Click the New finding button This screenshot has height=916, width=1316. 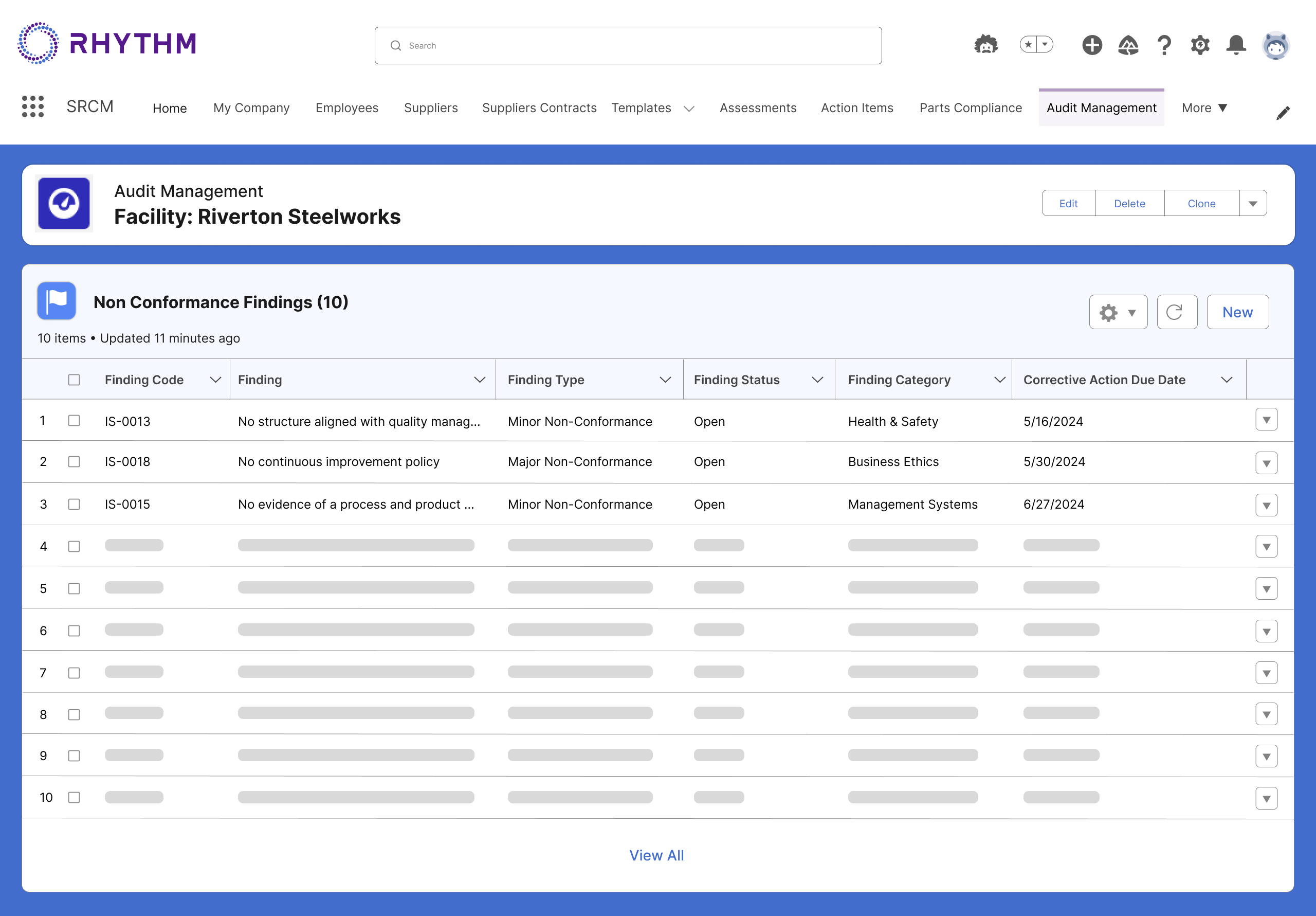point(1237,312)
